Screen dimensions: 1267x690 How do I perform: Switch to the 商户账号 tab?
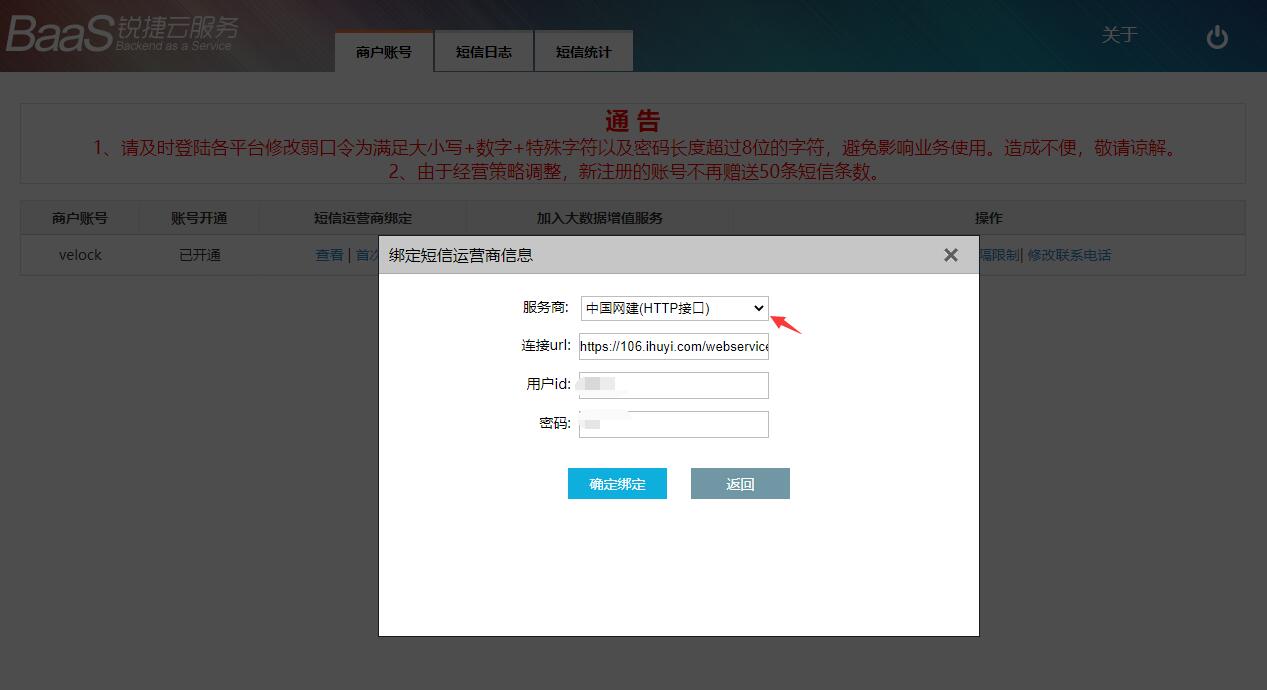(384, 52)
